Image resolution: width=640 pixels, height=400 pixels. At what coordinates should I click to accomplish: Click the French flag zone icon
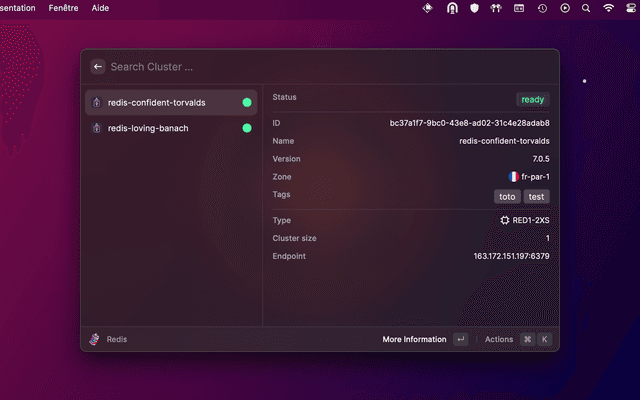pos(514,177)
